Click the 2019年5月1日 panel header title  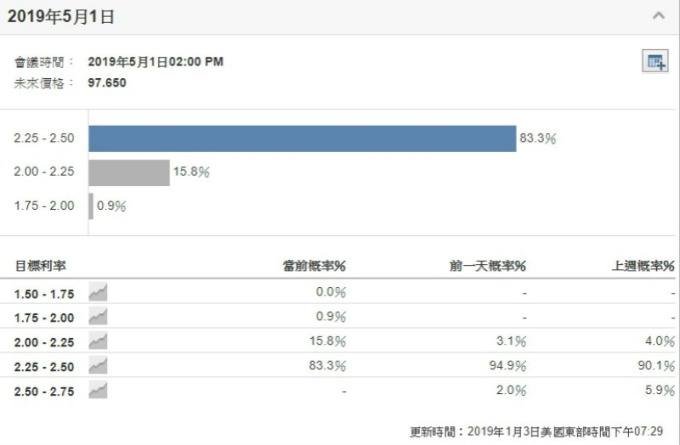[x=61, y=16]
